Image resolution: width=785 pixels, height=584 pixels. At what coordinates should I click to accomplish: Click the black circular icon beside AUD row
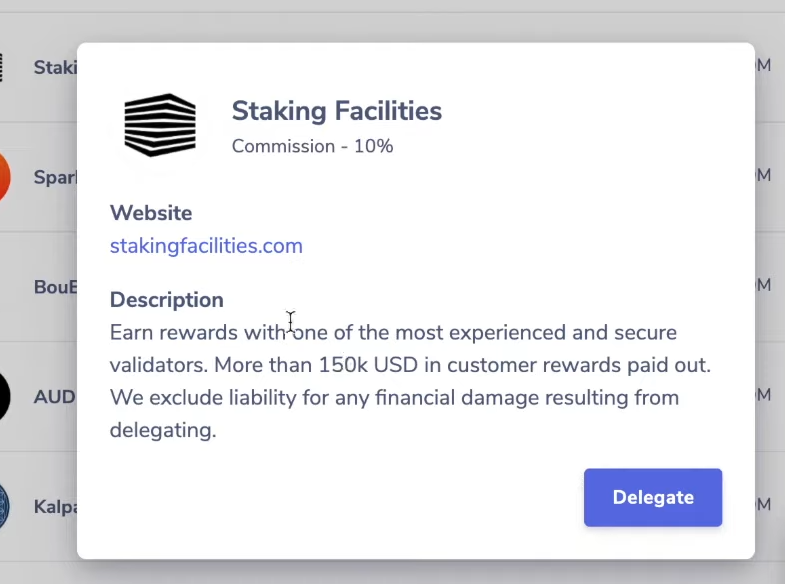5,396
